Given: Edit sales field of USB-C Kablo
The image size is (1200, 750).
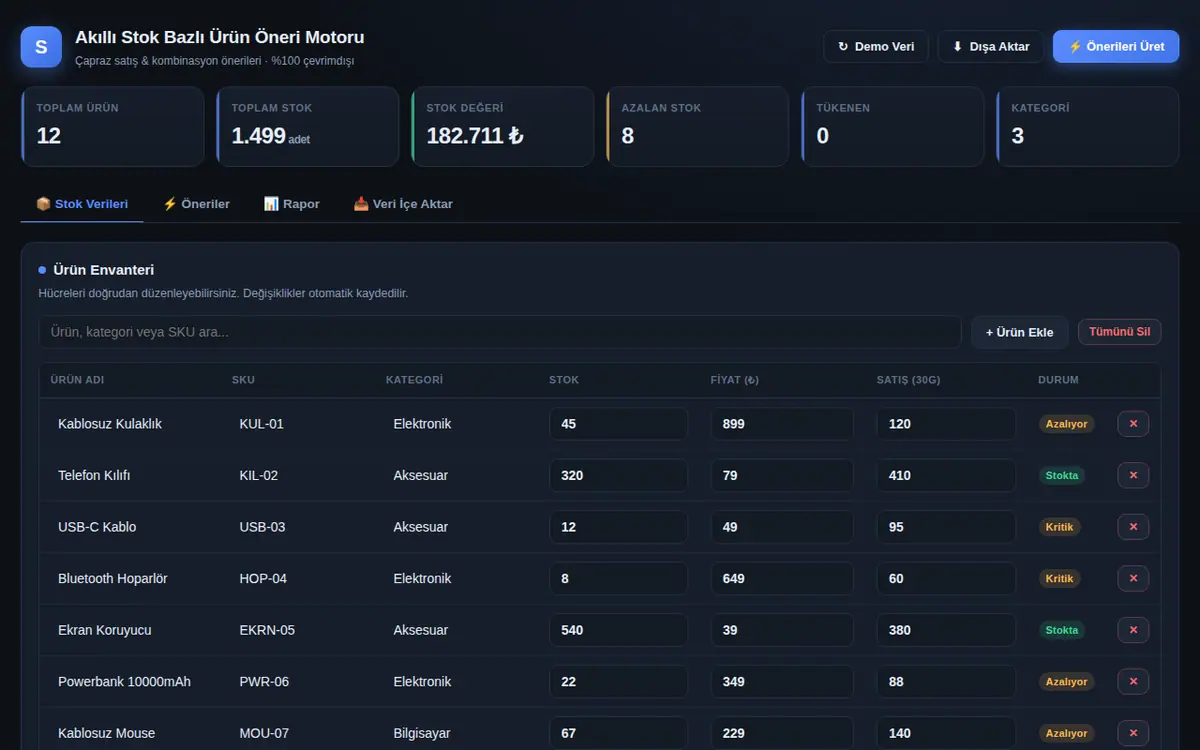Looking at the screenshot, I should click(x=946, y=527).
